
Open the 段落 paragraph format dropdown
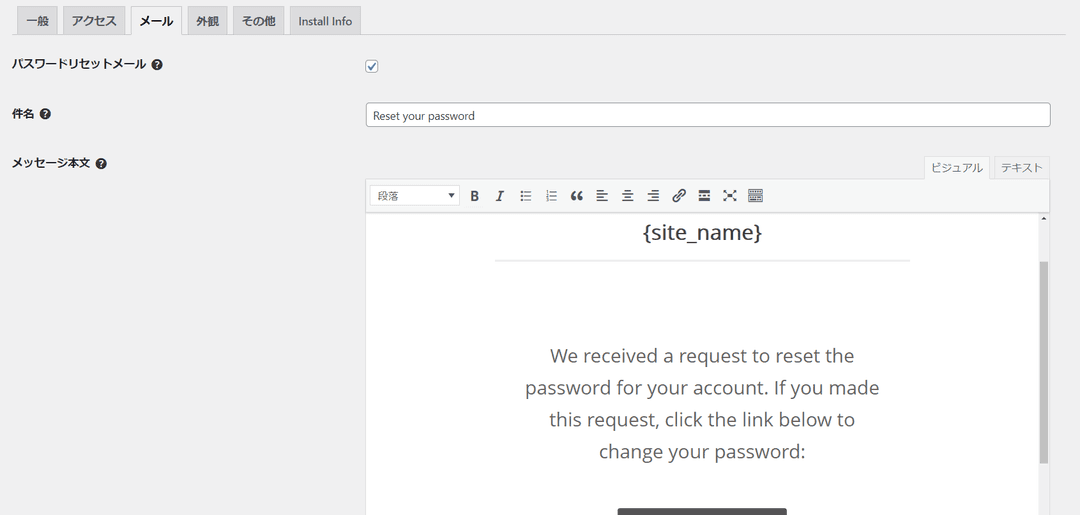pyautogui.click(x=415, y=196)
